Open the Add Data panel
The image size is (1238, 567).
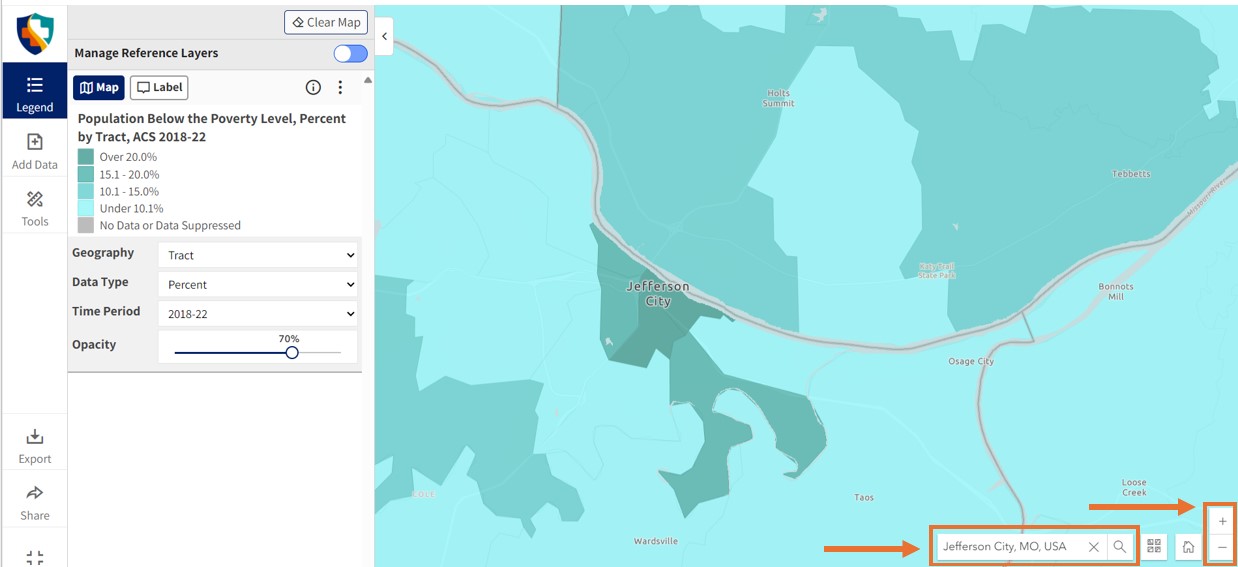tap(34, 150)
